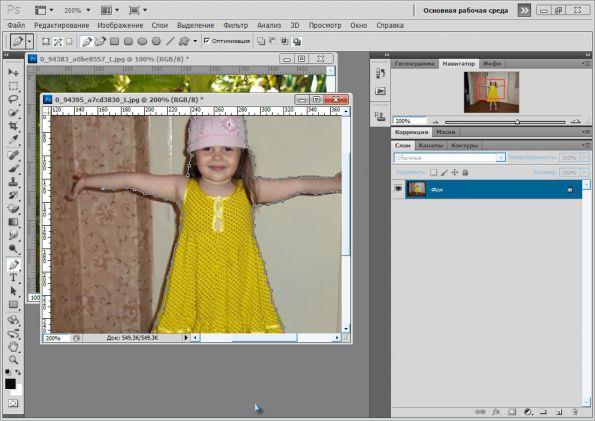595x421 pixels.
Task: Select the Pen tool in left toolbox
Action: pos(13,265)
